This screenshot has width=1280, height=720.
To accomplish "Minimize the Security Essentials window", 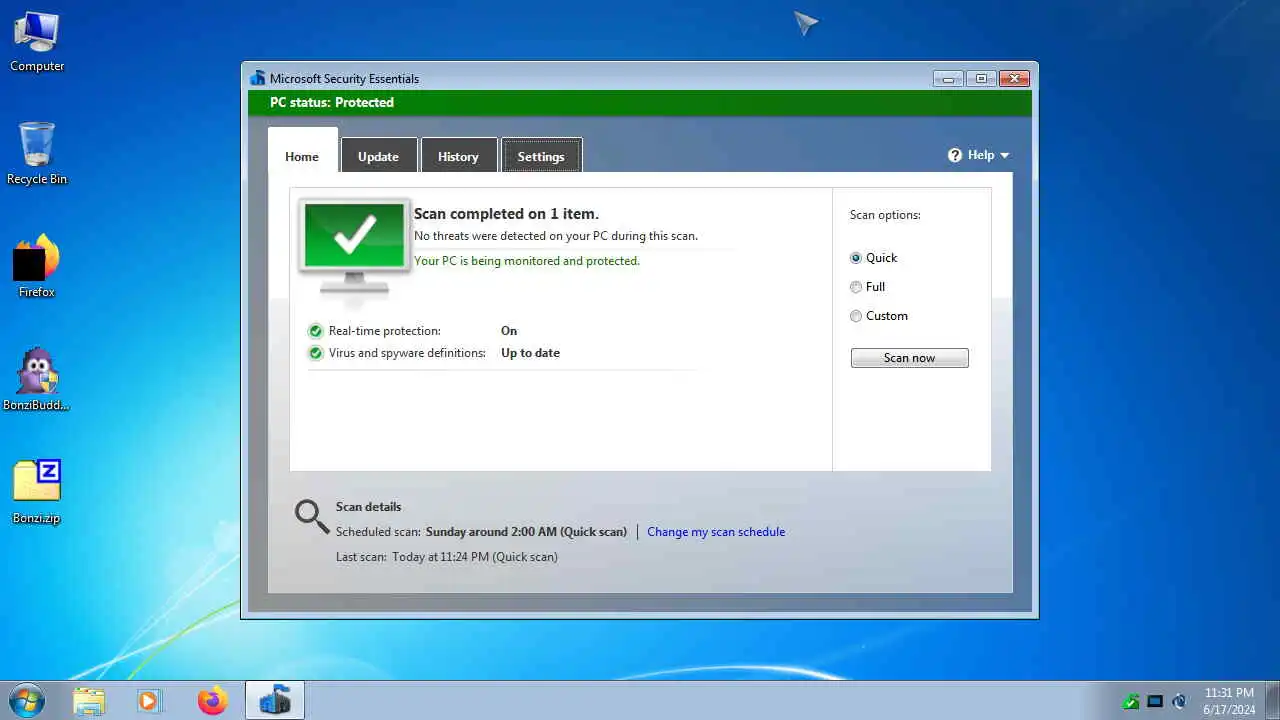I will (x=948, y=79).
